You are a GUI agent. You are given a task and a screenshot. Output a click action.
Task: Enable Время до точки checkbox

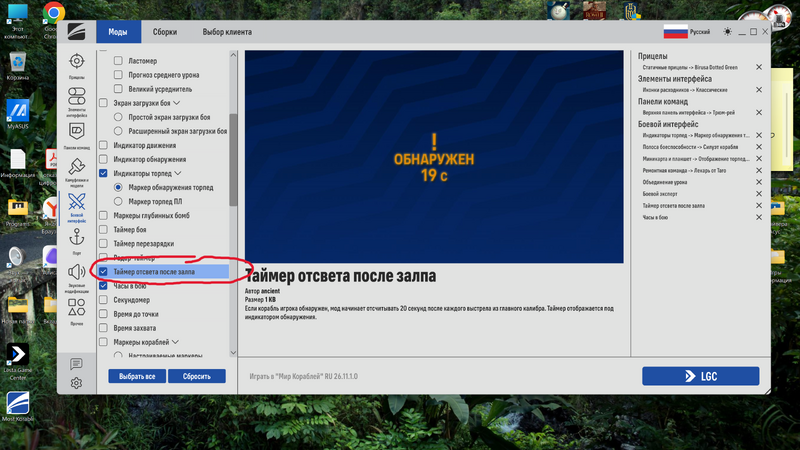[103, 314]
